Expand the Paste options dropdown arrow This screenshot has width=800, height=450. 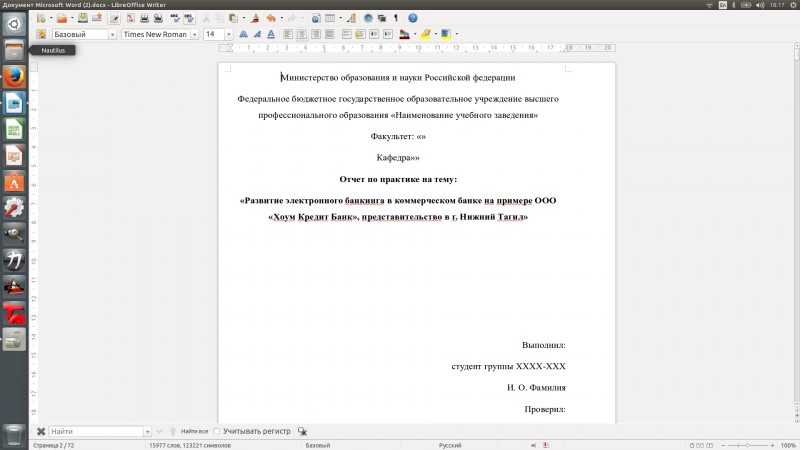point(243,18)
